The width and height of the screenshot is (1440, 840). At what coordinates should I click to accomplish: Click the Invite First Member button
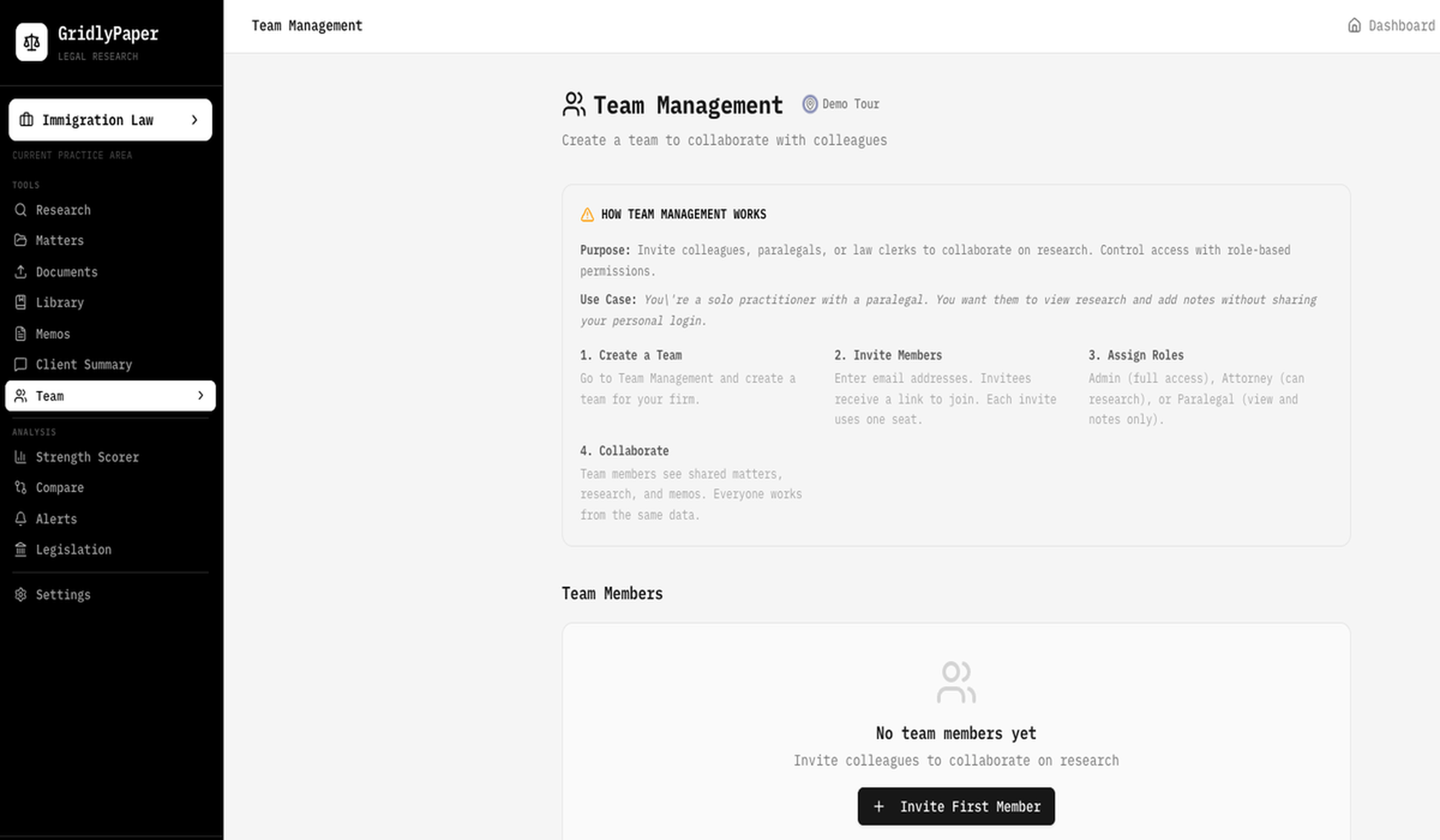pyautogui.click(x=956, y=806)
